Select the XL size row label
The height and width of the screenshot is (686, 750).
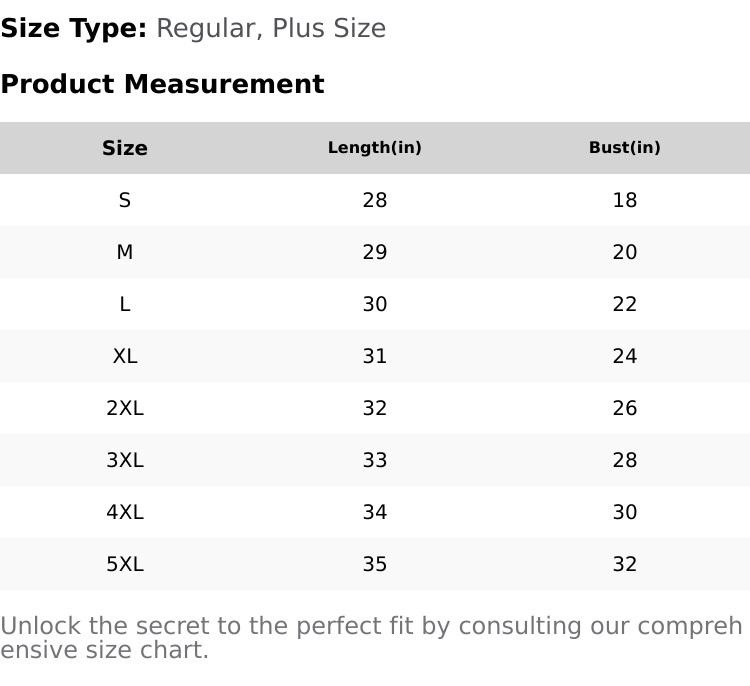tap(125, 356)
